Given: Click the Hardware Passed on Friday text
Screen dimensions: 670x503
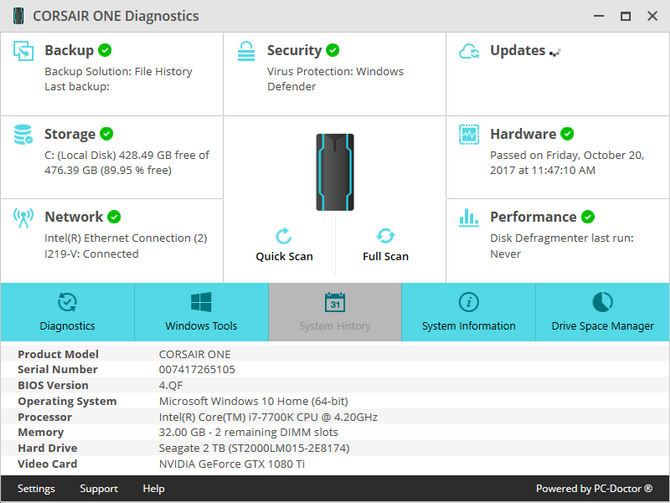Looking at the screenshot, I should pos(567,163).
